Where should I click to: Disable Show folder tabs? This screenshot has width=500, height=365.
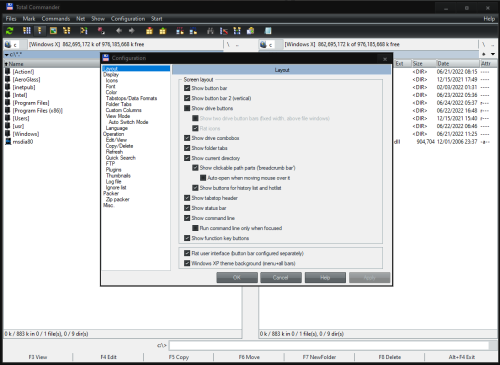(x=187, y=148)
